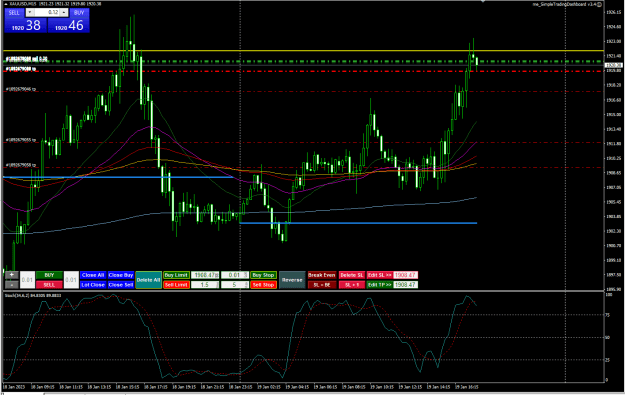The height and width of the screenshot is (395, 625).
Task: Select the 0.12 volume field in one-click panel
Action: coord(47,13)
